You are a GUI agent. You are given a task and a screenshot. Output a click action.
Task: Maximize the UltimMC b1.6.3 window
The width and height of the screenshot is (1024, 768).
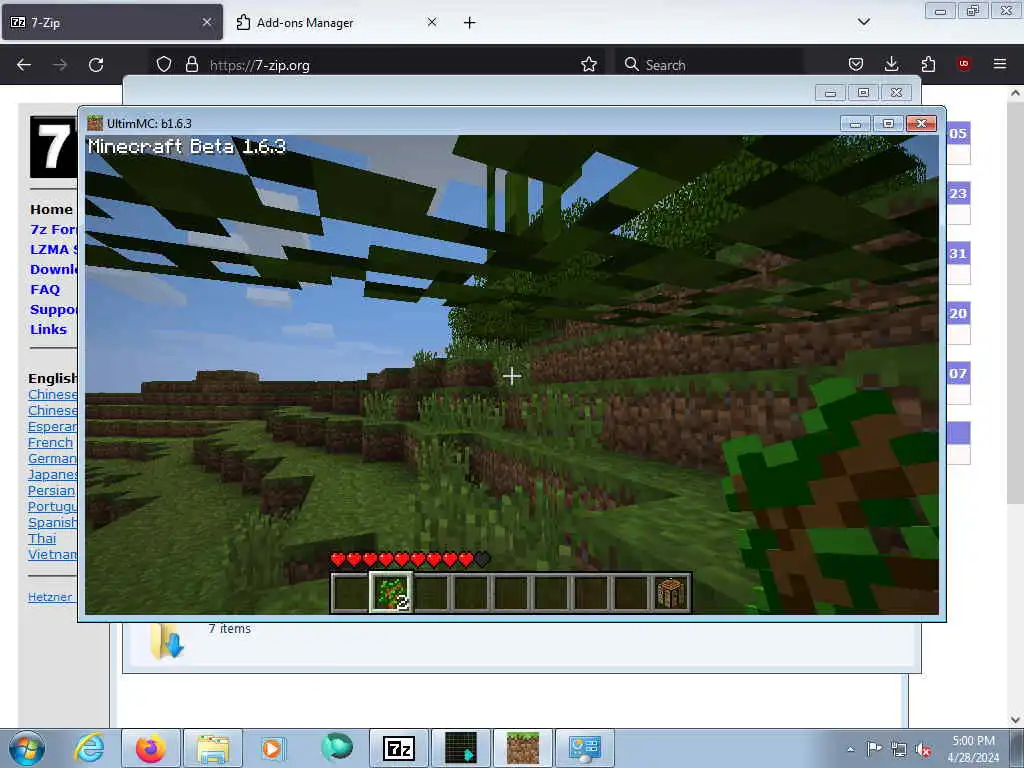pyautogui.click(x=888, y=123)
